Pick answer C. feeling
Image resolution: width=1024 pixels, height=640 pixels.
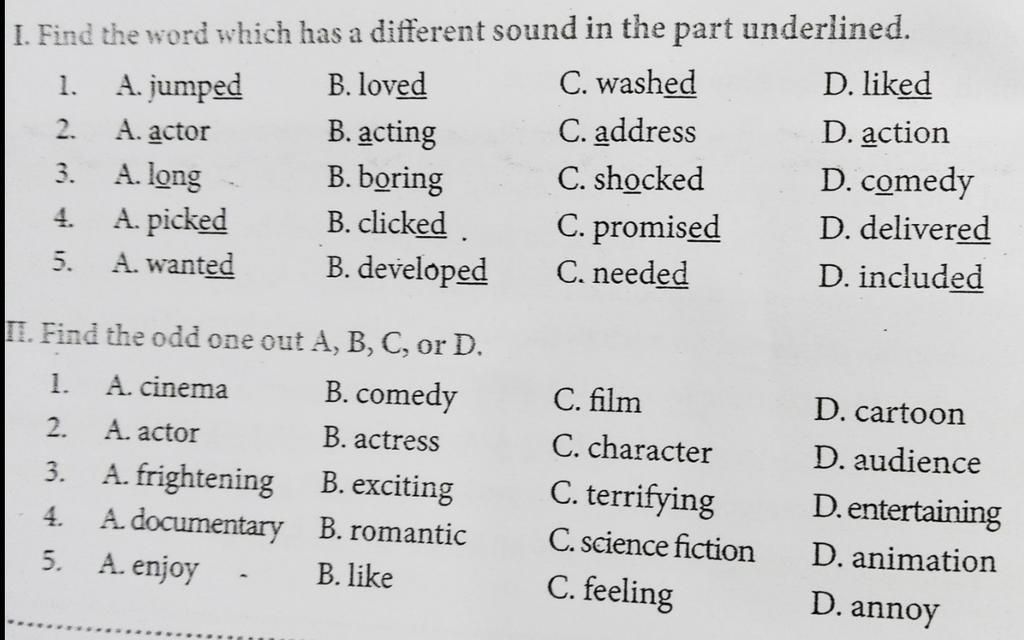[610, 592]
